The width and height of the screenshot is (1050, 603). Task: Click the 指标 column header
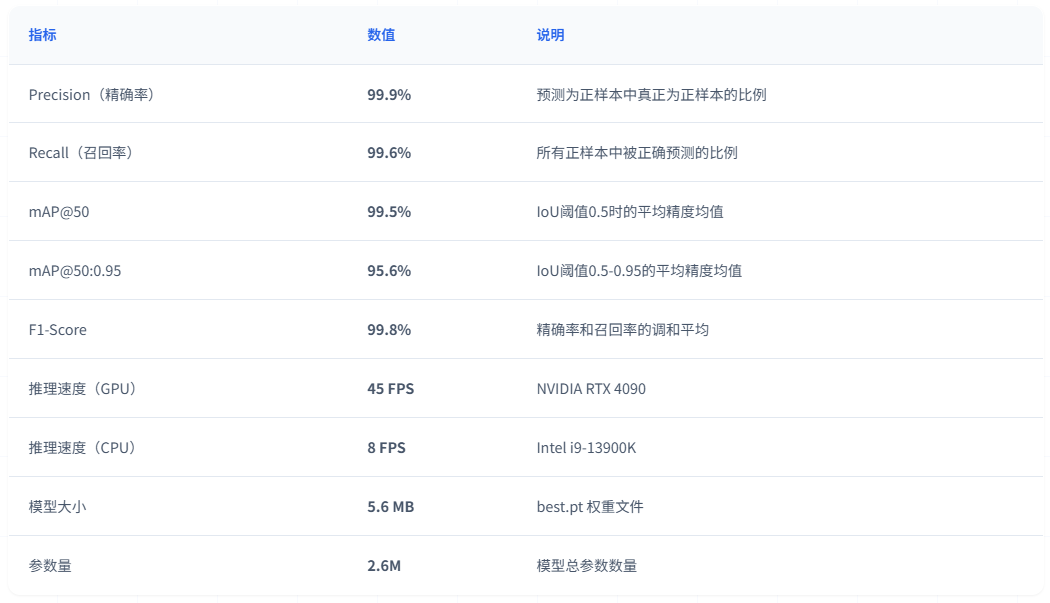[x=42, y=35]
